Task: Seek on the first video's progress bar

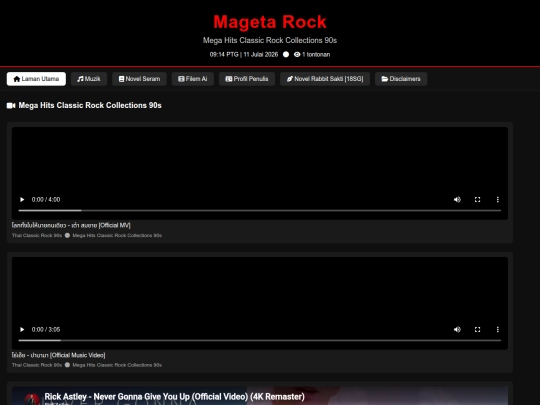Action: 260,210
